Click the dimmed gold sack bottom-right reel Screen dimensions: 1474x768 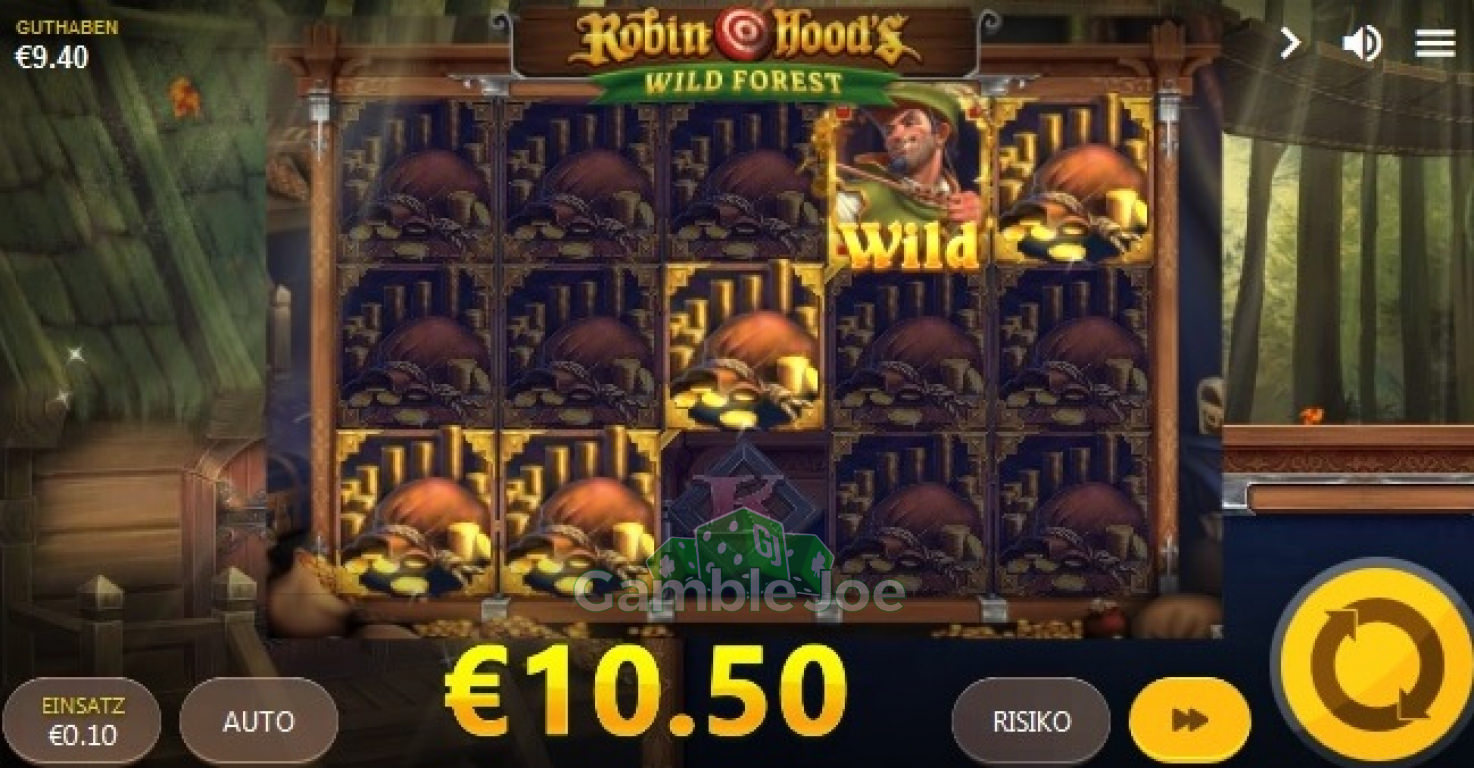coord(1073,512)
